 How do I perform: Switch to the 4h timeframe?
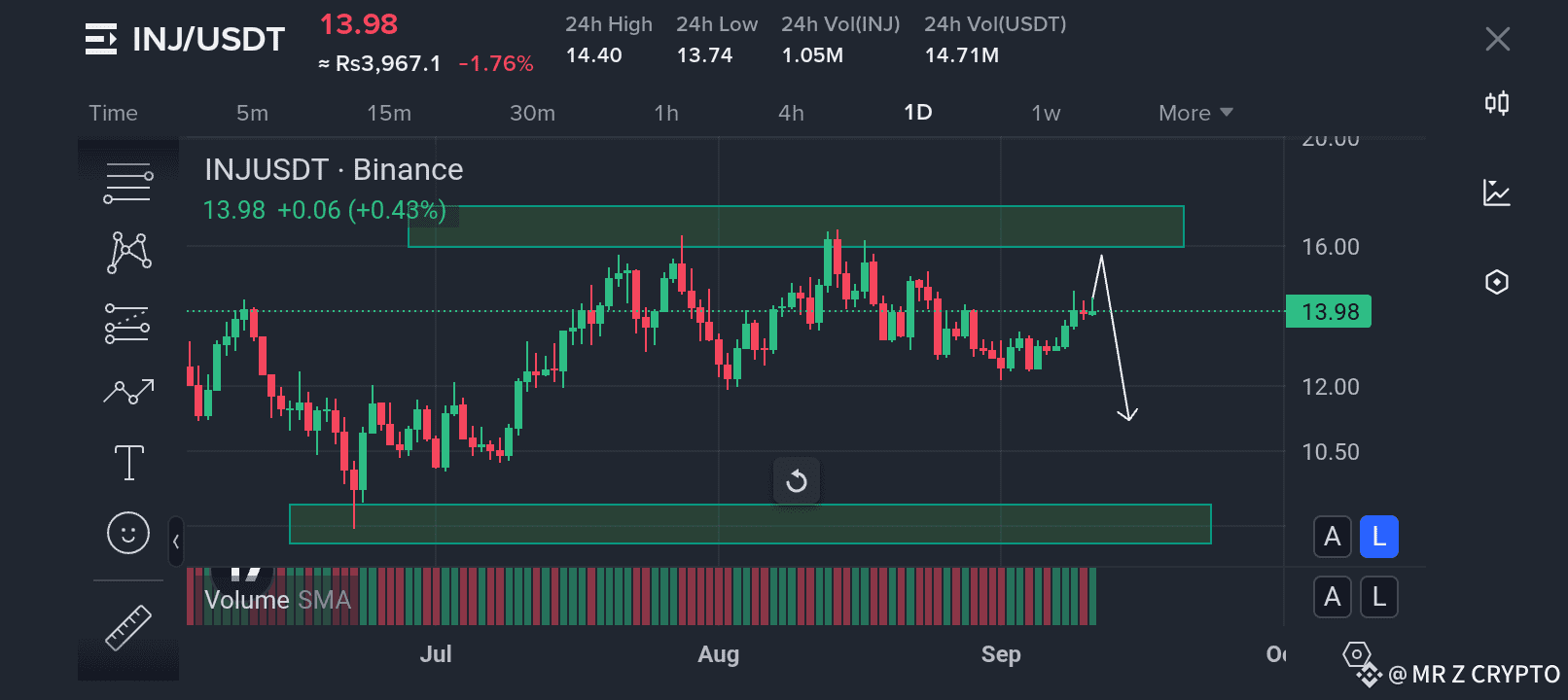791,113
